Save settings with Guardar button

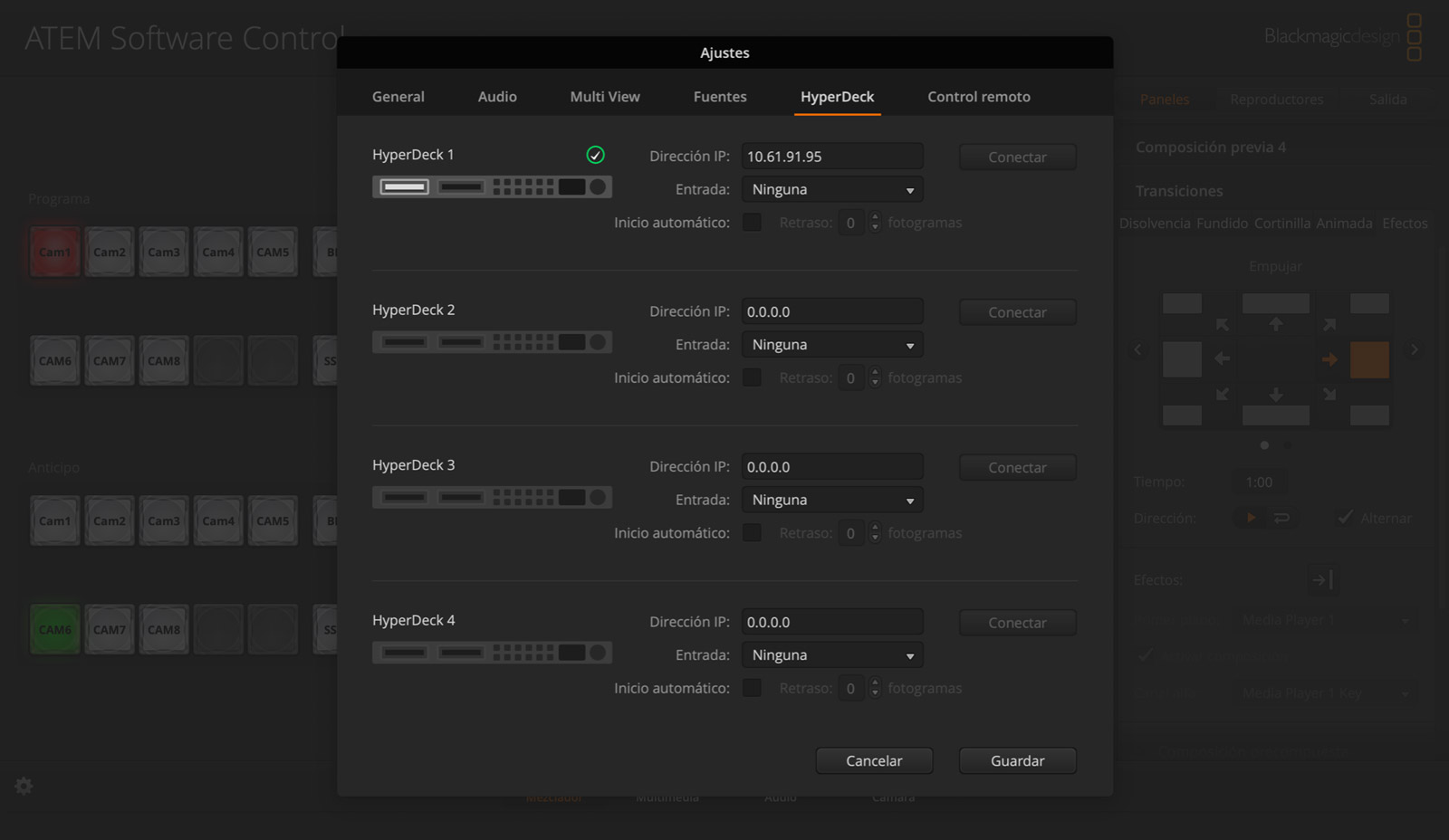pyautogui.click(x=1018, y=761)
